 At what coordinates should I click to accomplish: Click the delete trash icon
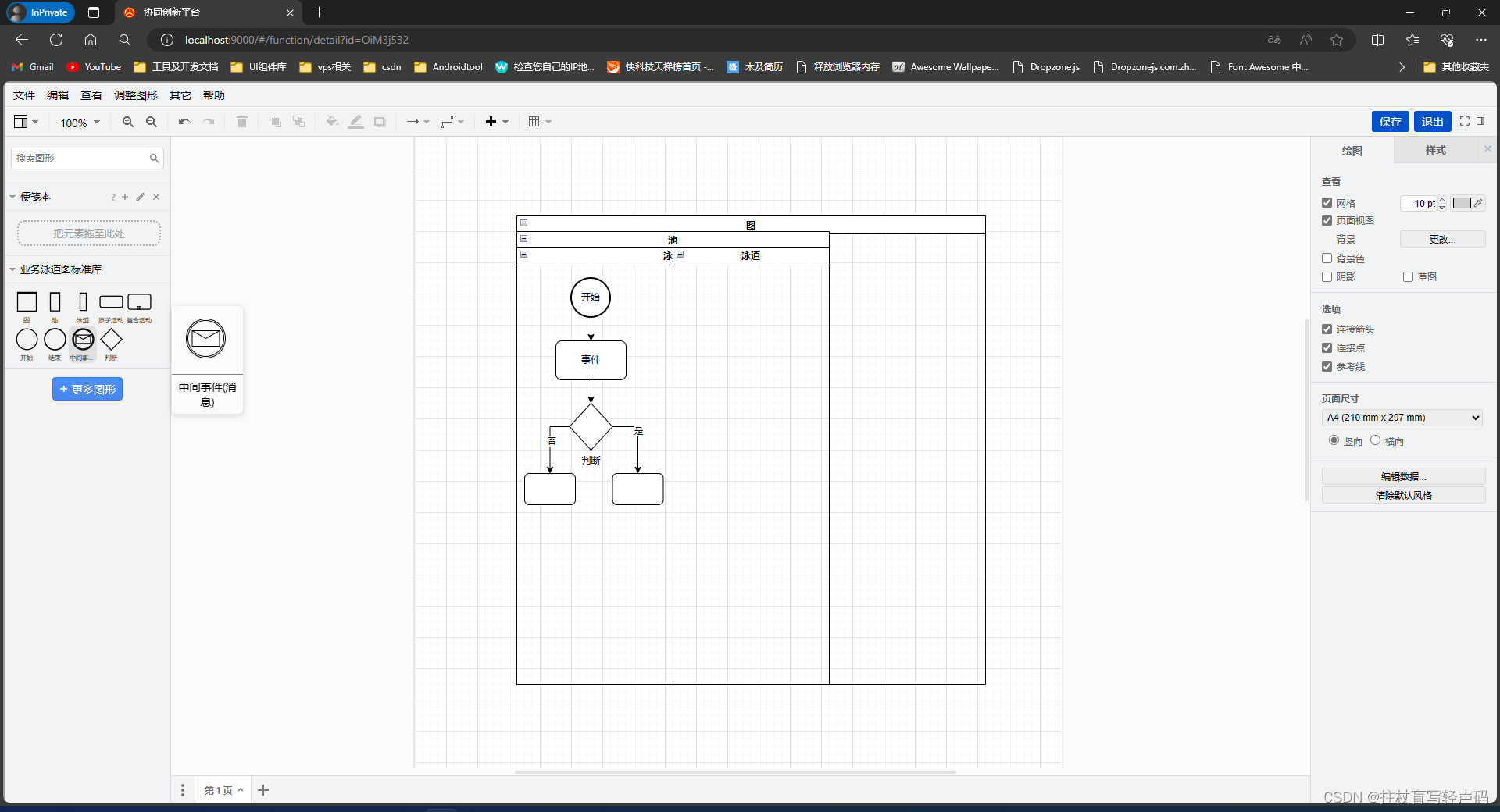coord(242,122)
